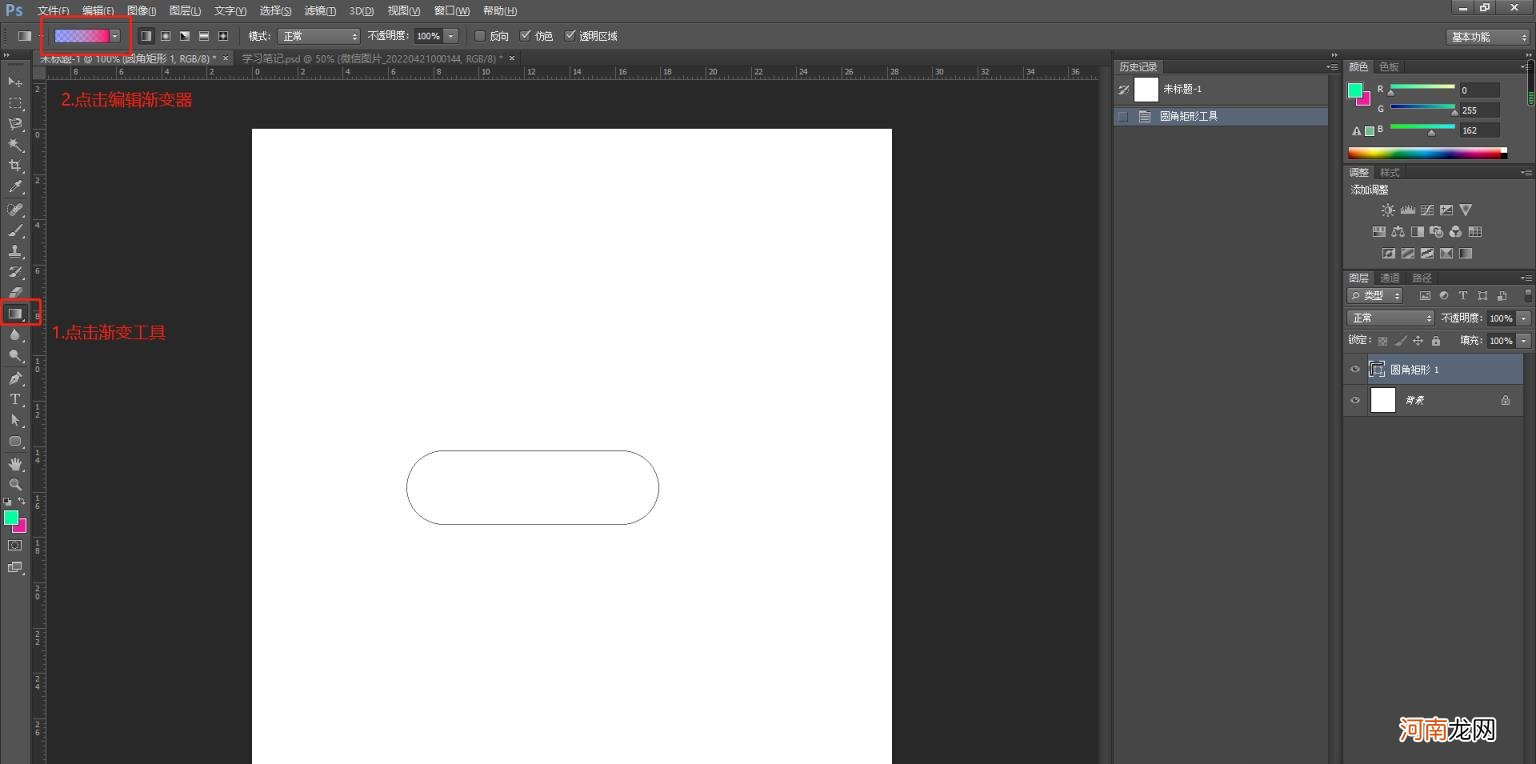Open the 滤镜(T) menu
Viewport: 1536px width, 764px height.
pos(320,11)
